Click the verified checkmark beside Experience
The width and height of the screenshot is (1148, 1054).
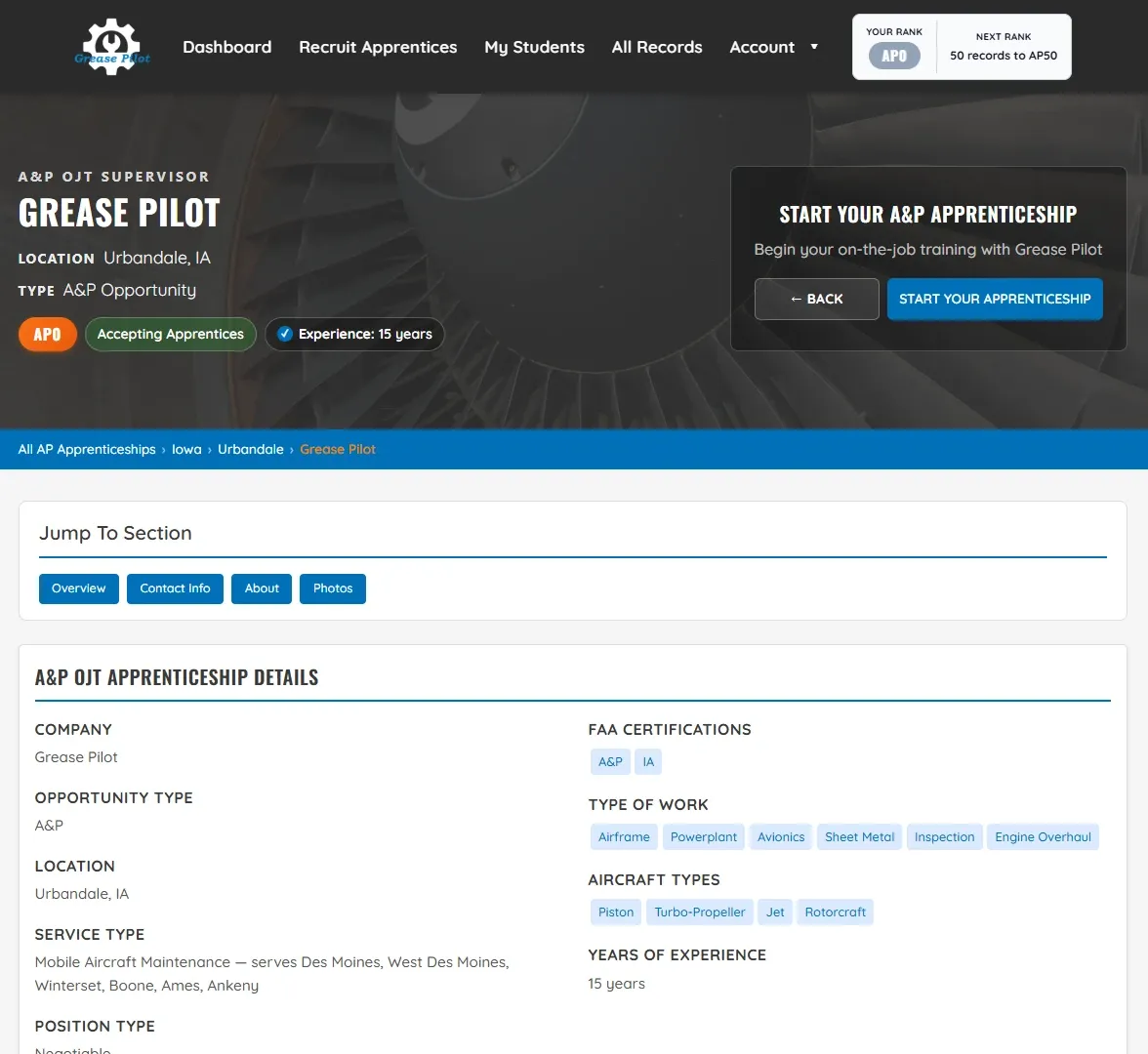pos(285,334)
